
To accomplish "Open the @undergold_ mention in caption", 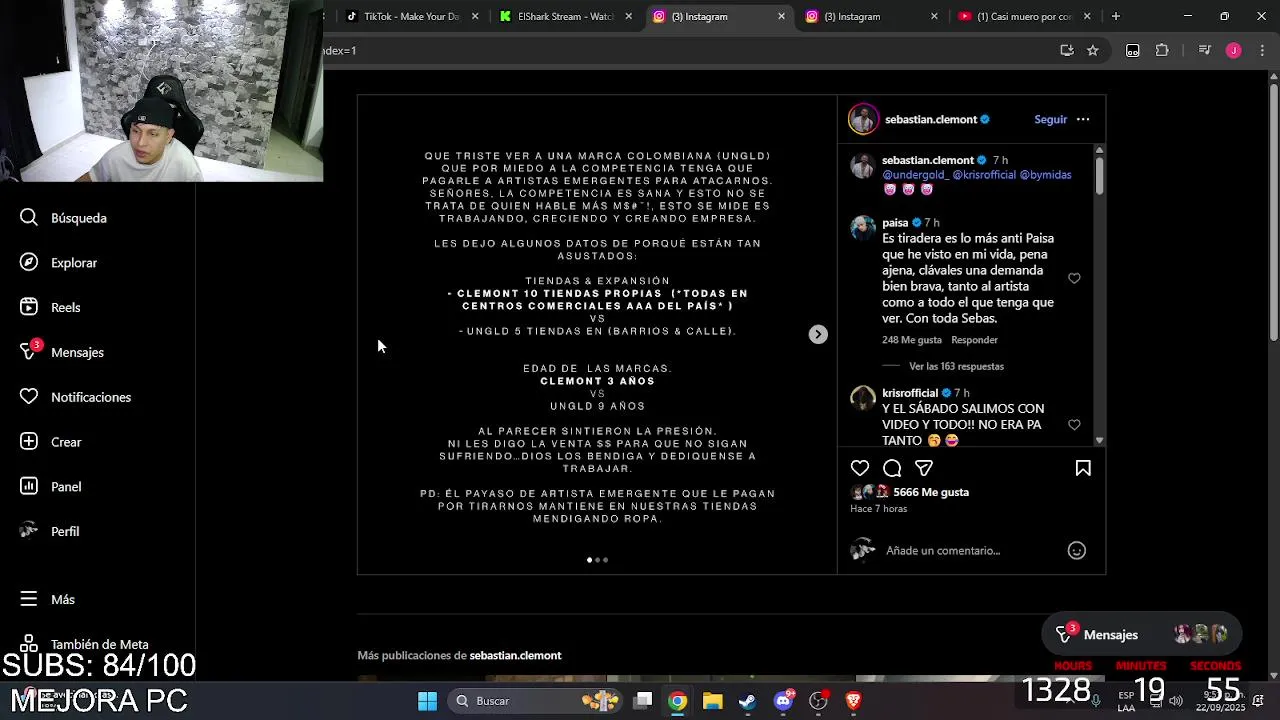I will click(915, 175).
